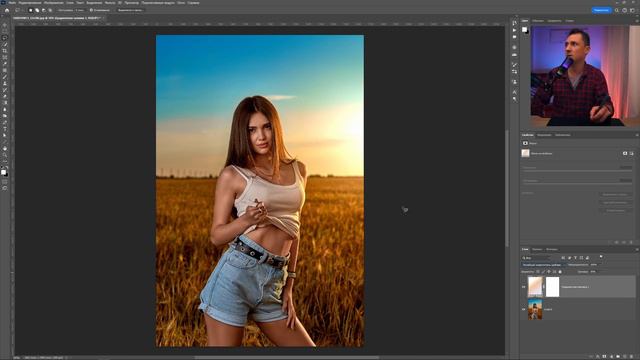Select the Gradient tool
This screenshot has width=640, height=360.
point(5,103)
